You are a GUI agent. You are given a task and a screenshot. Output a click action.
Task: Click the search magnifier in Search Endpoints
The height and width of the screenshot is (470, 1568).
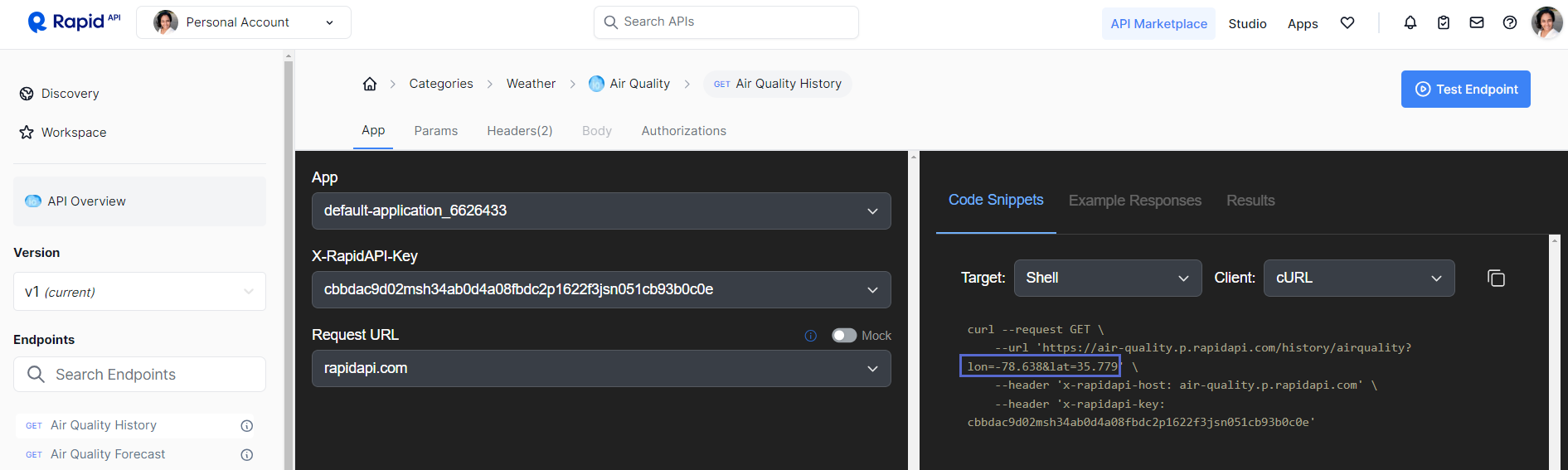coord(36,375)
